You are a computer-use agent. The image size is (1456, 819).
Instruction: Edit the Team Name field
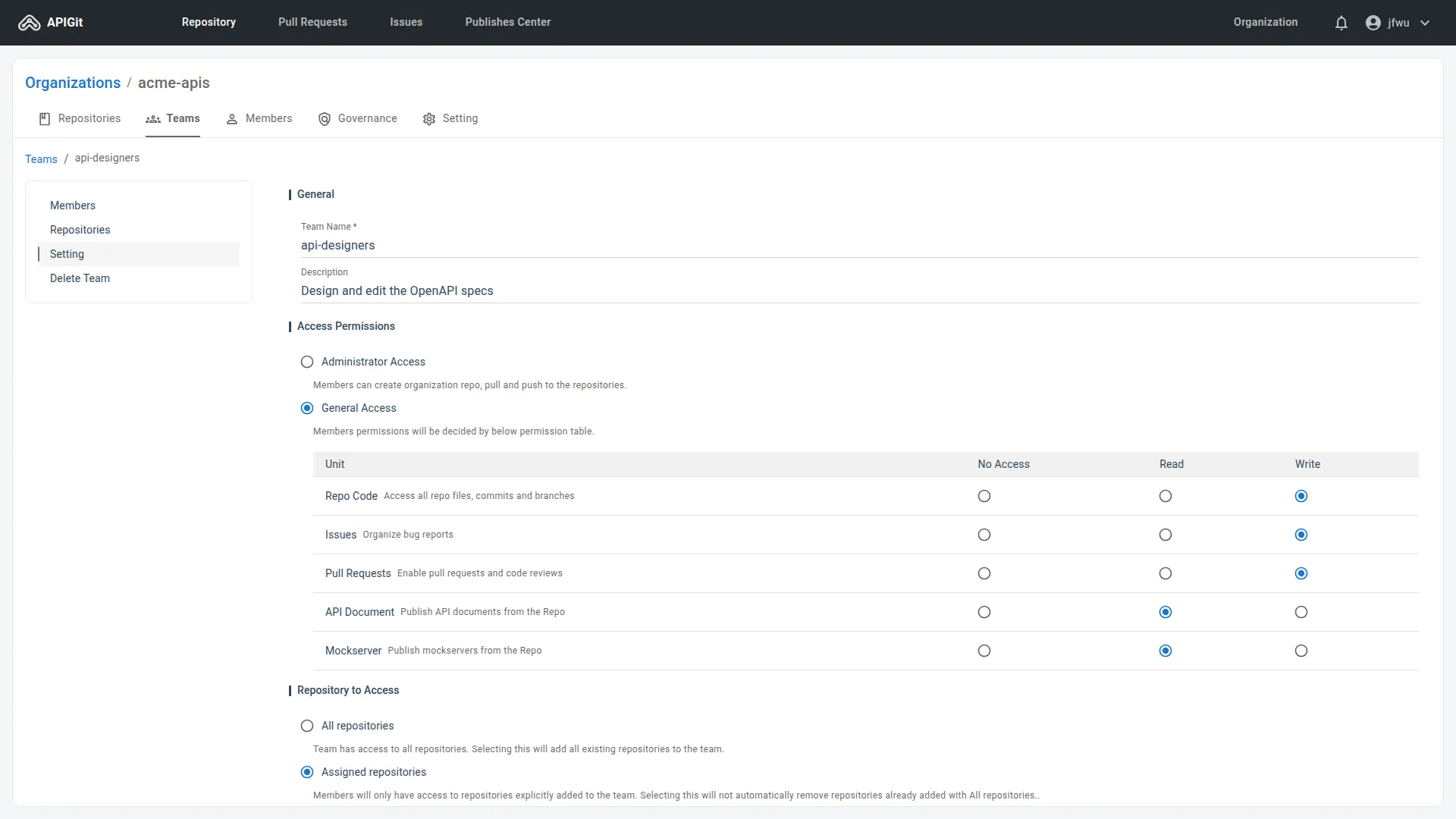tap(859, 246)
